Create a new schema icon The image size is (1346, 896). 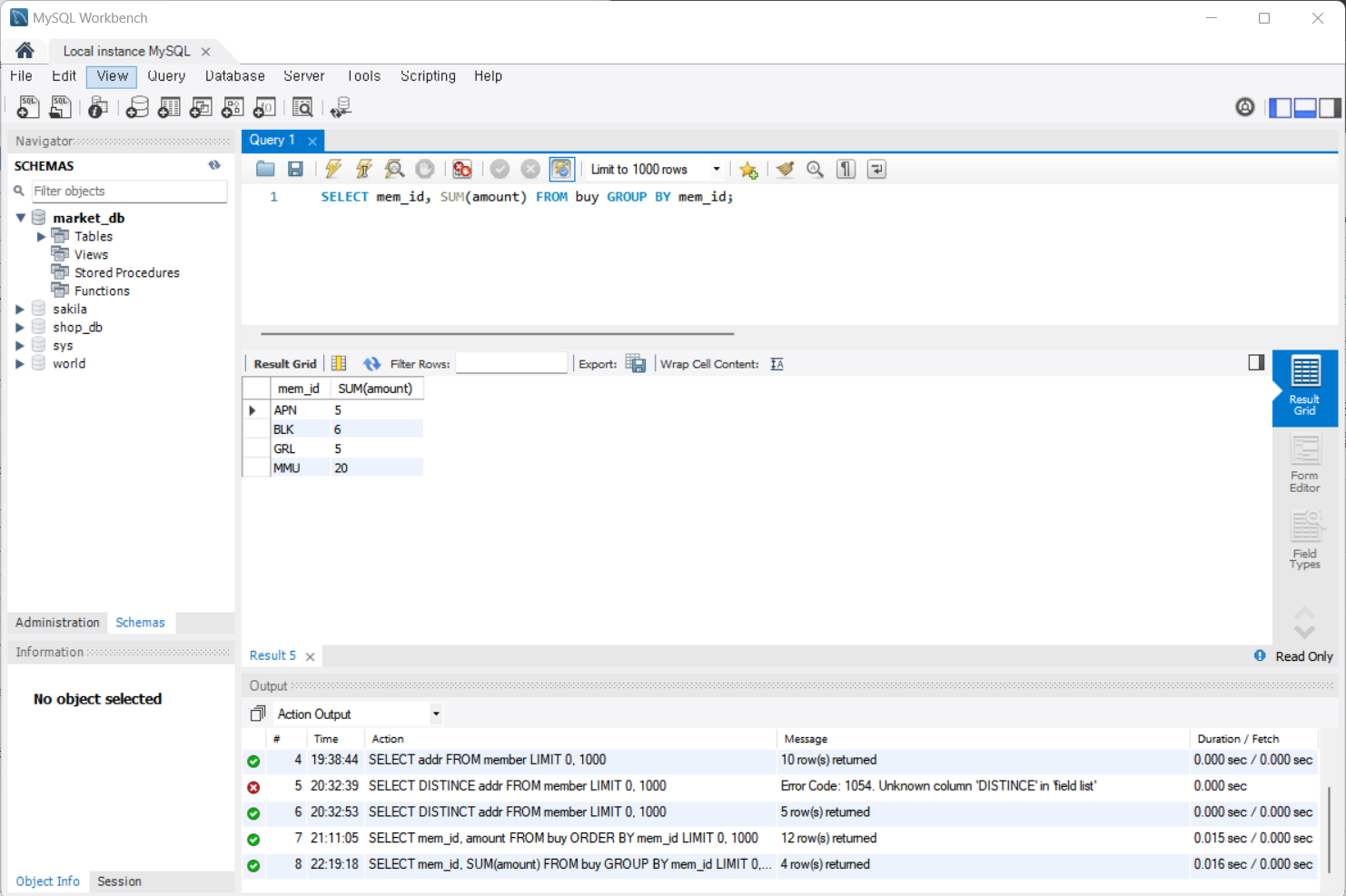point(137,108)
